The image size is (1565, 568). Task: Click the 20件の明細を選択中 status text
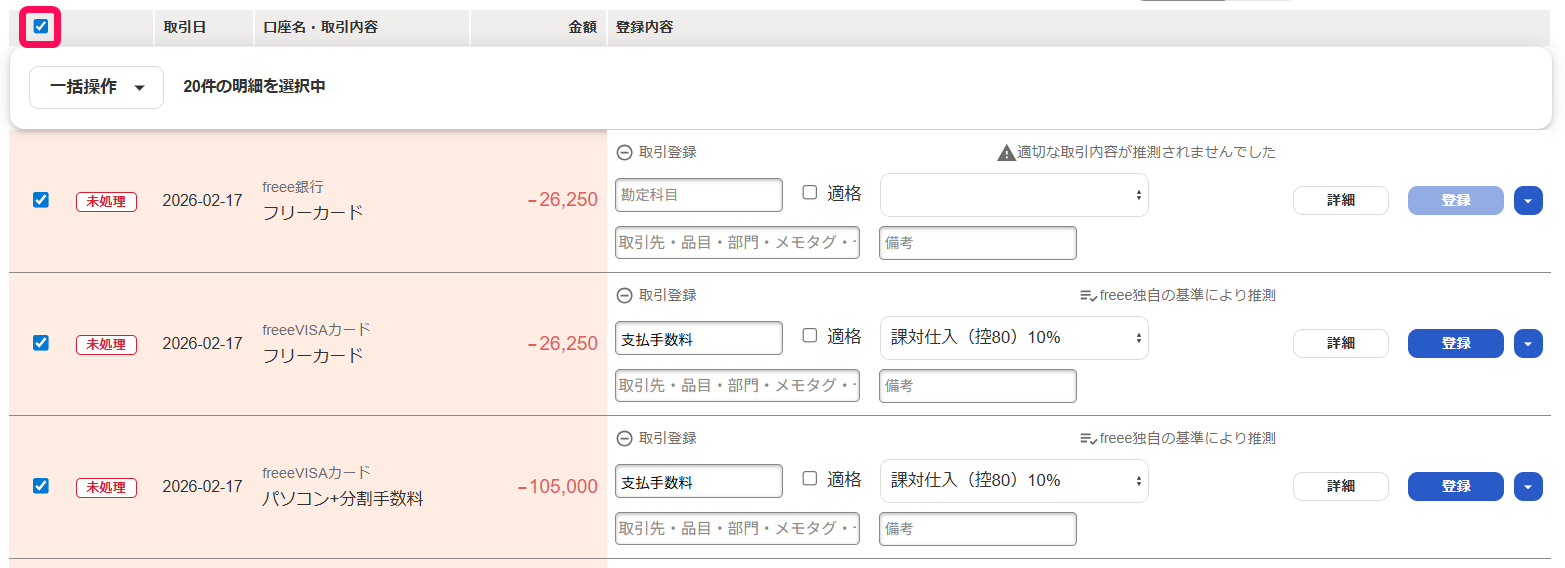pos(254,87)
